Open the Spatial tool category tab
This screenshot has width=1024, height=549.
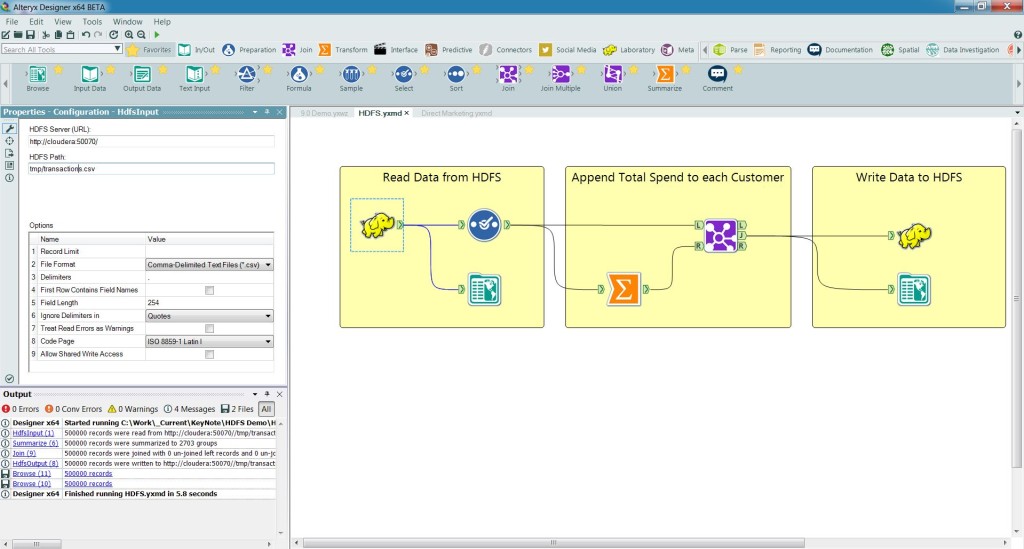point(900,50)
